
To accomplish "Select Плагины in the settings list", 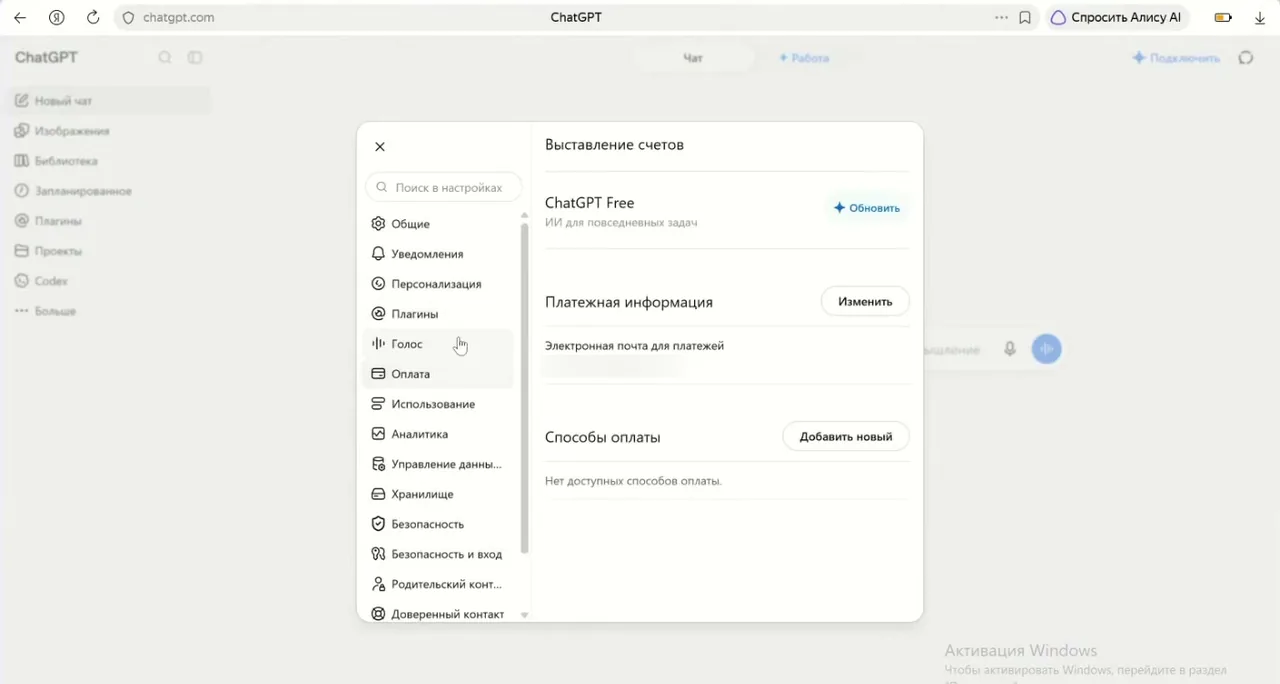I will (438, 314).
